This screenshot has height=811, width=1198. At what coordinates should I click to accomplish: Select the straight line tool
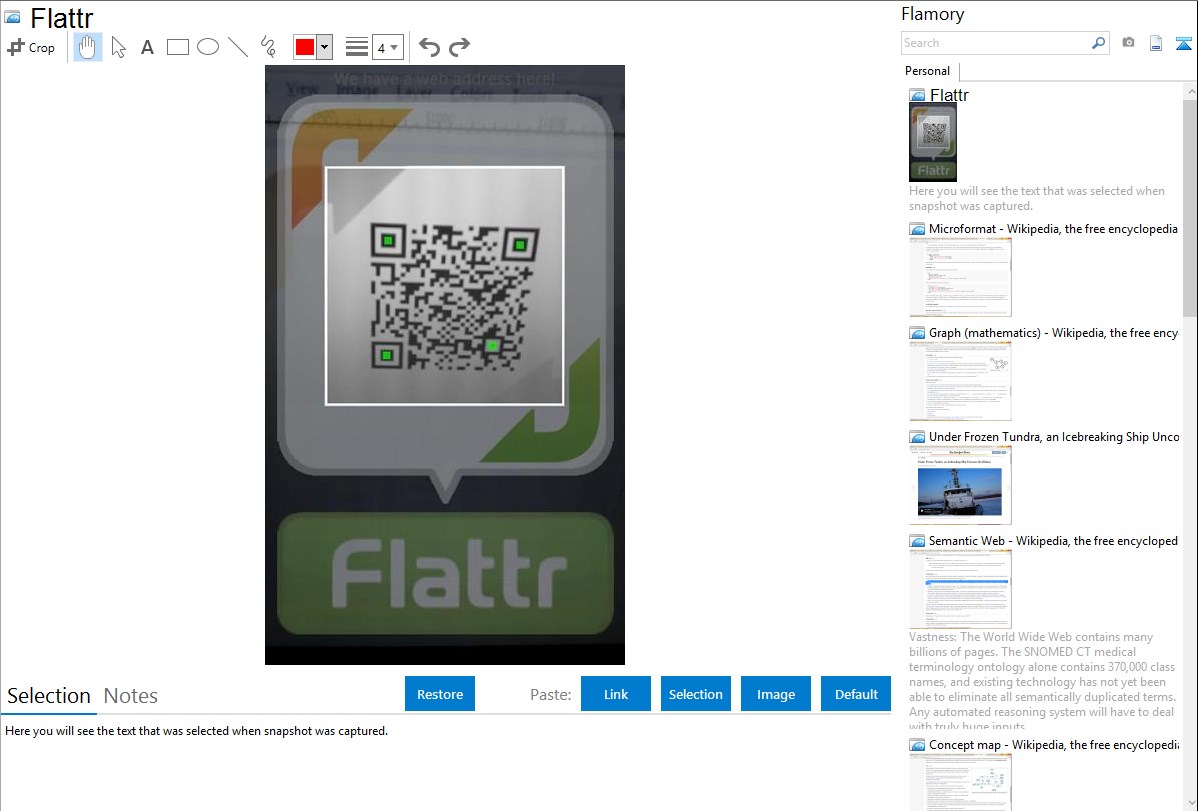(x=238, y=47)
